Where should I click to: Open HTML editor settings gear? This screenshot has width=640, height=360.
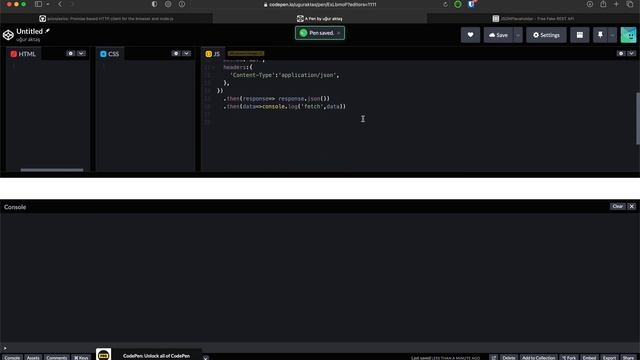click(71, 53)
